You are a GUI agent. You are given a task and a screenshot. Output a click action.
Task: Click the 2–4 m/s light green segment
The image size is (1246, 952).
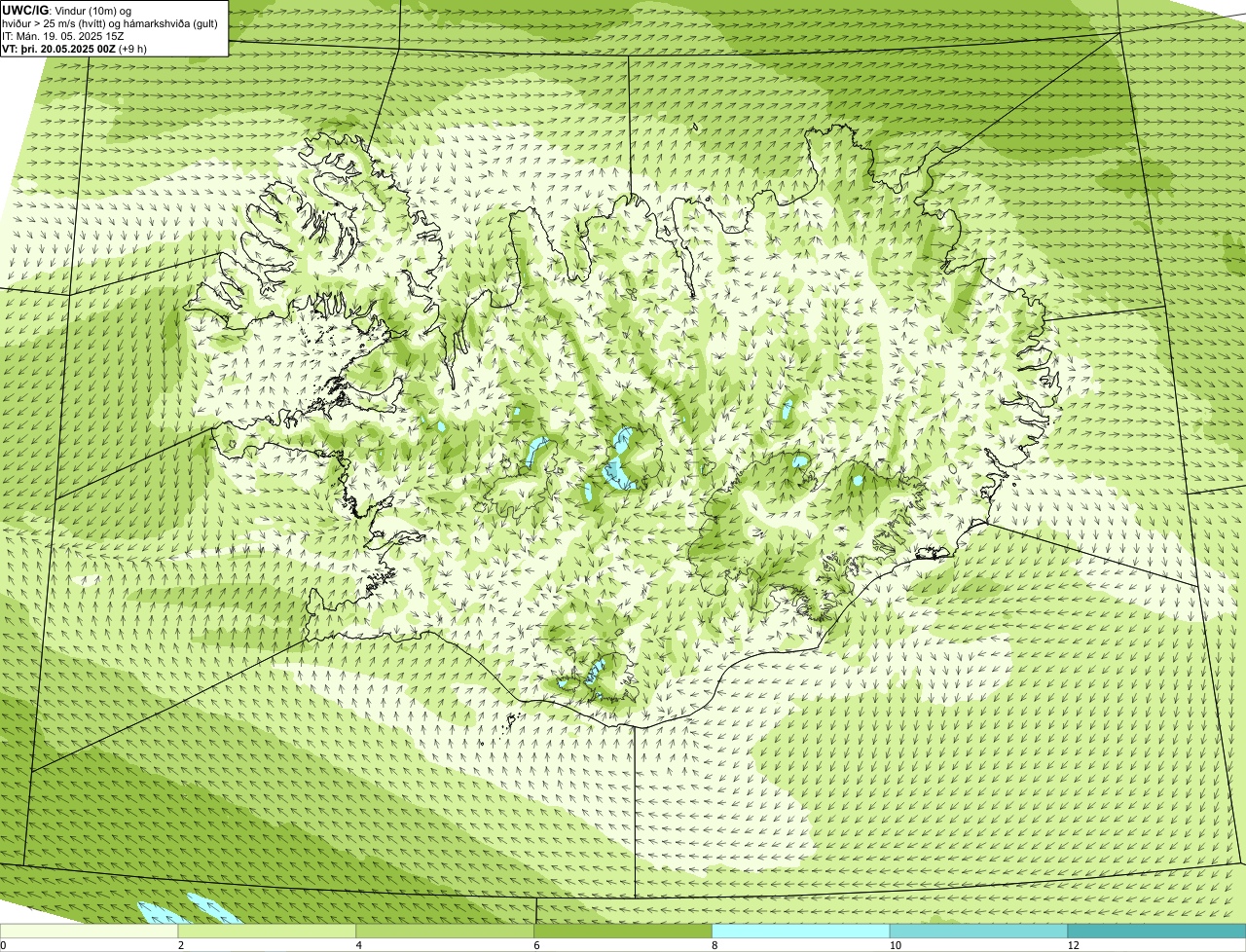[x=268, y=931]
